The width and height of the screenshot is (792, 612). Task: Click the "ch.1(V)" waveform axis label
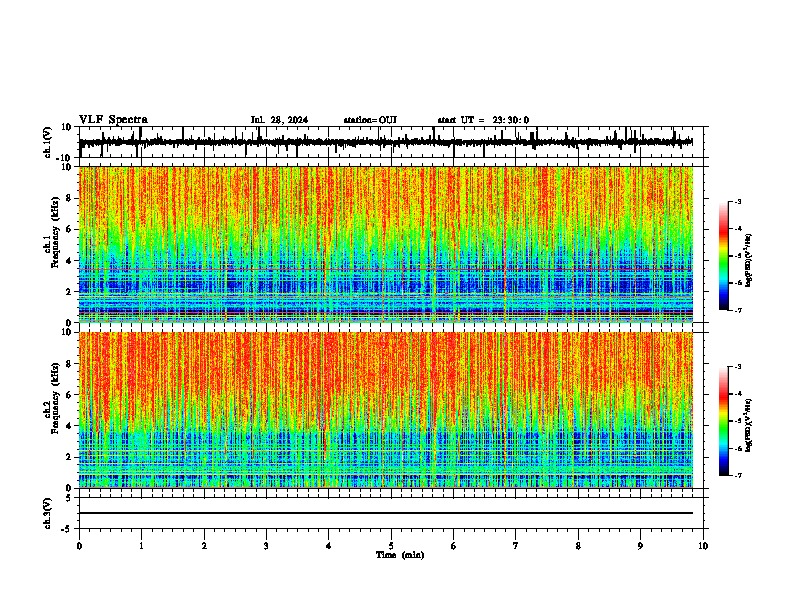pos(48,142)
